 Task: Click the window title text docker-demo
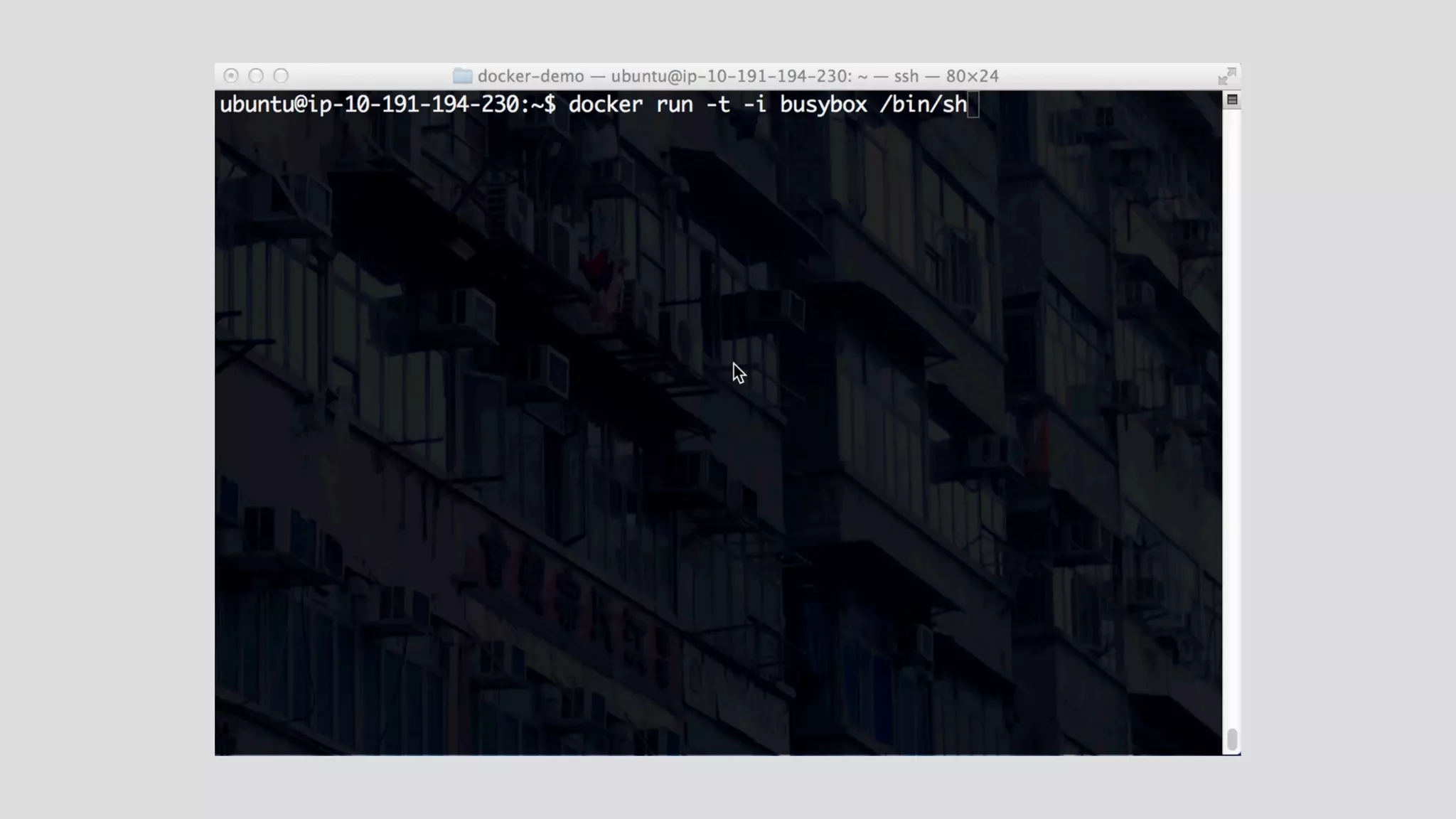[x=530, y=76]
